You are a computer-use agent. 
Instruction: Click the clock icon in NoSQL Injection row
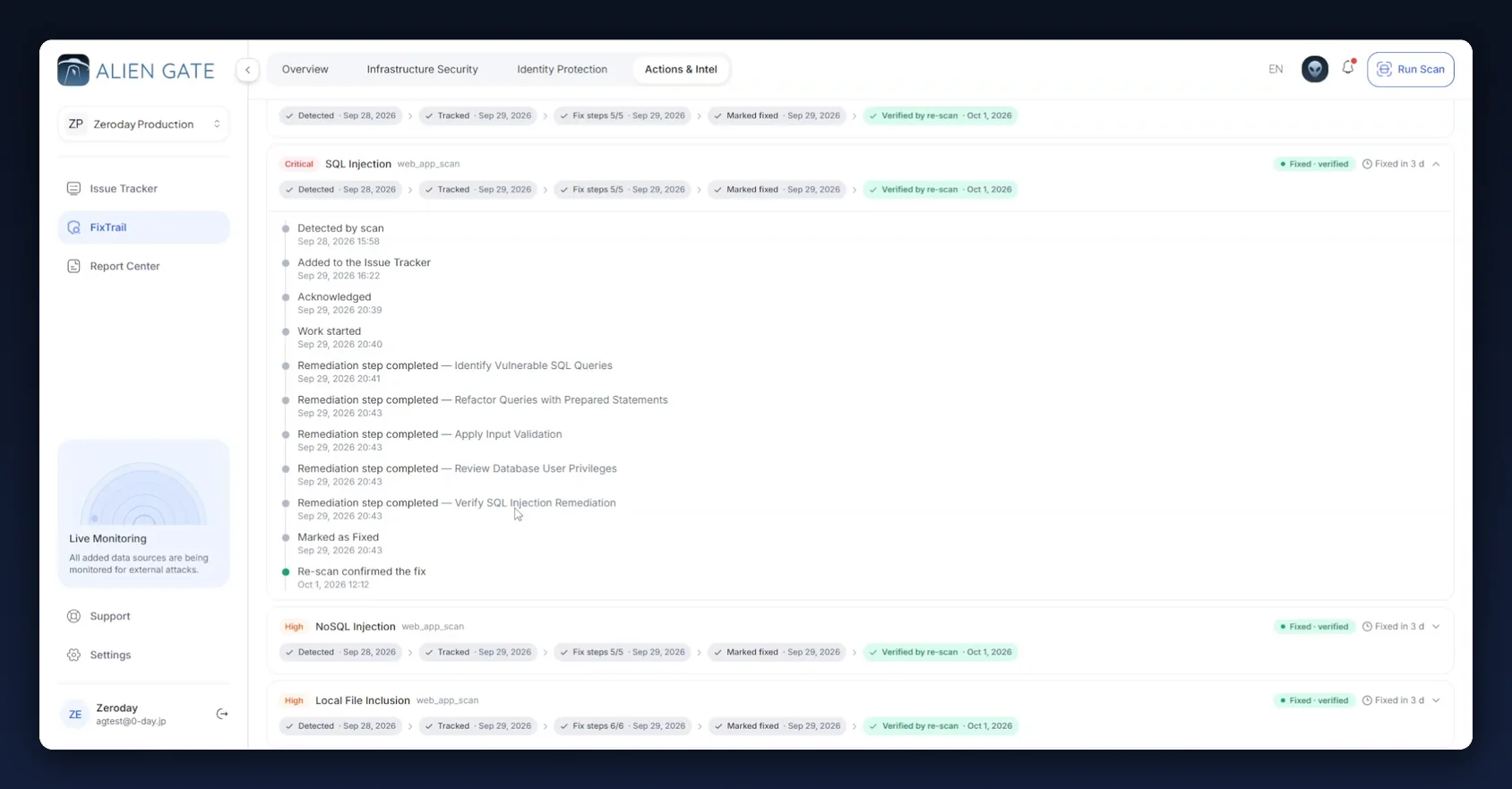click(1367, 627)
